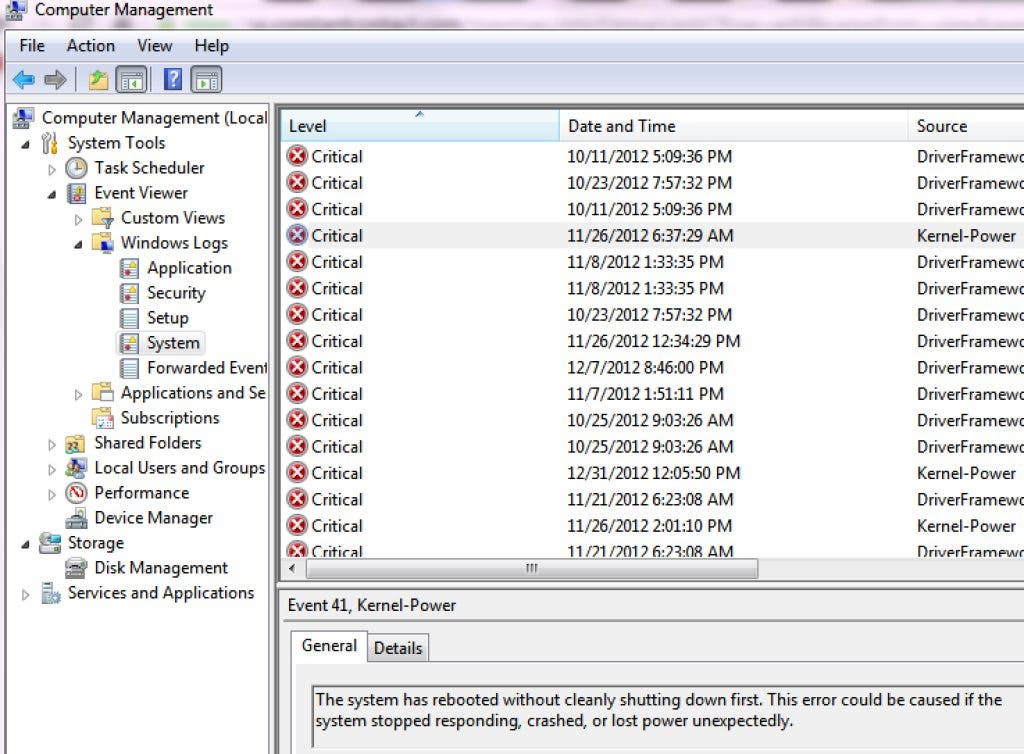Click the Storage icon in the tree
The width and height of the screenshot is (1024, 754).
pyautogui.click(x=50, y=542)
